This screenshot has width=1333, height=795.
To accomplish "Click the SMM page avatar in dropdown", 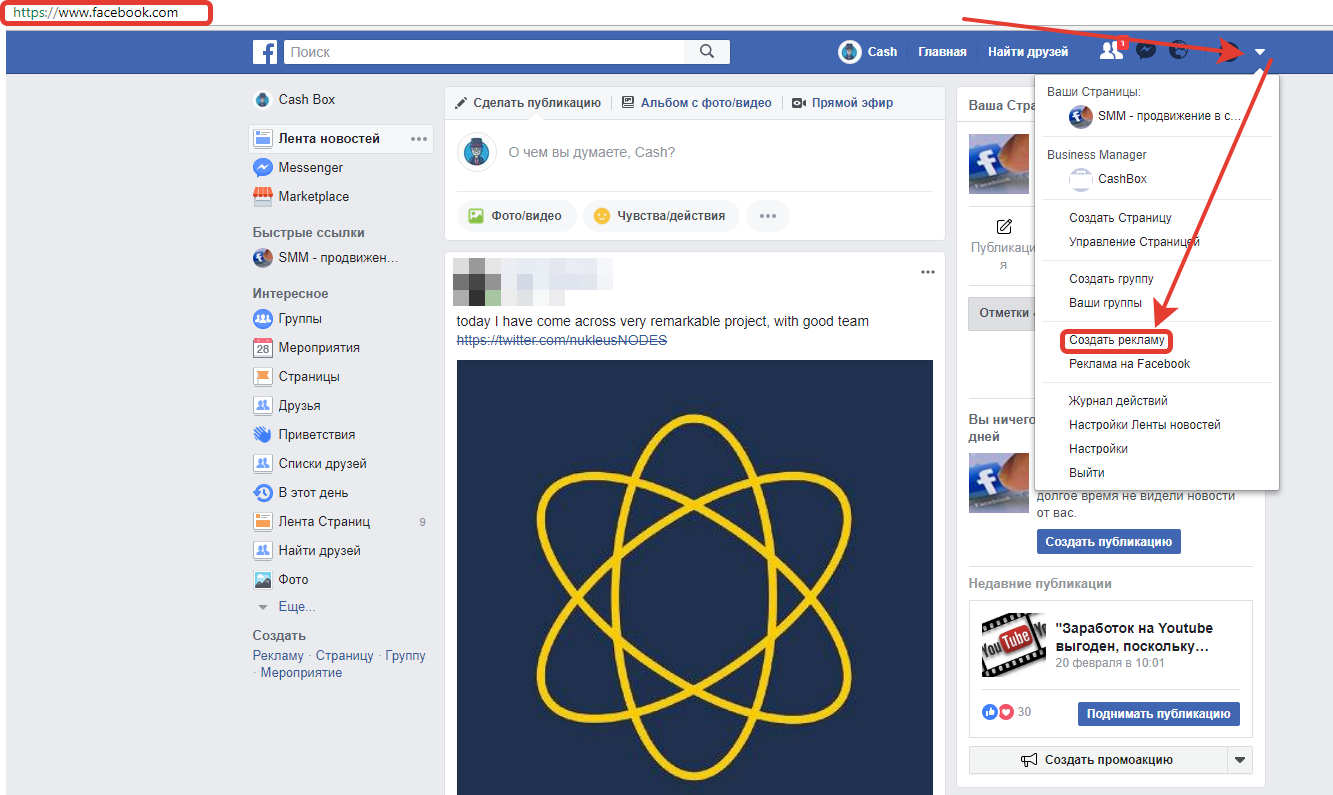I will pyautogui.click(x=1081, y=117).
